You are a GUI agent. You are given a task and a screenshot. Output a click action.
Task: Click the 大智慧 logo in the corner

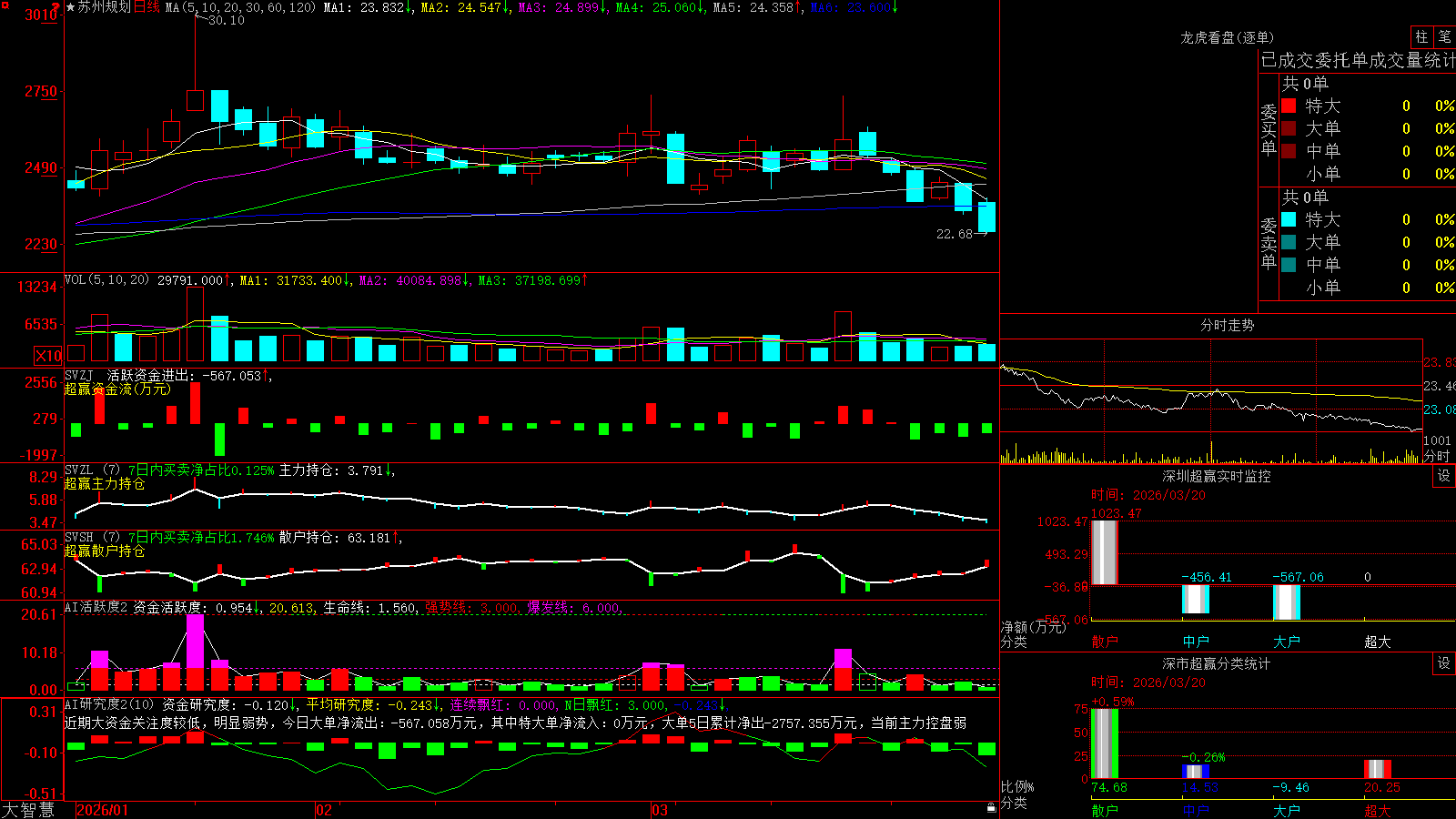coord(28,810)
